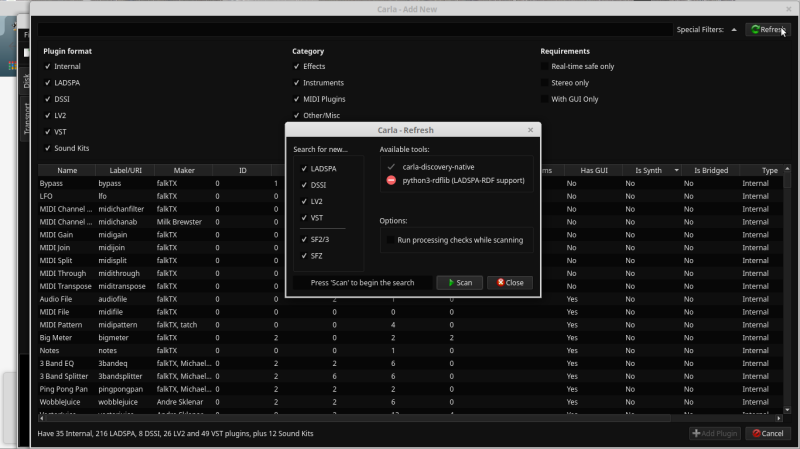The image size is (800, 449).
Task: Select the MIDI Pattern plugin row
Action: tap(411, 325)
